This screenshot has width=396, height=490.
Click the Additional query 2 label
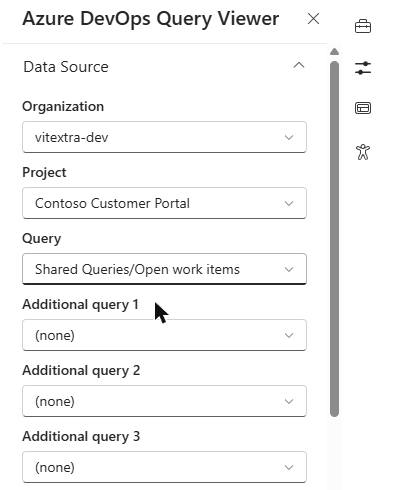81,371
